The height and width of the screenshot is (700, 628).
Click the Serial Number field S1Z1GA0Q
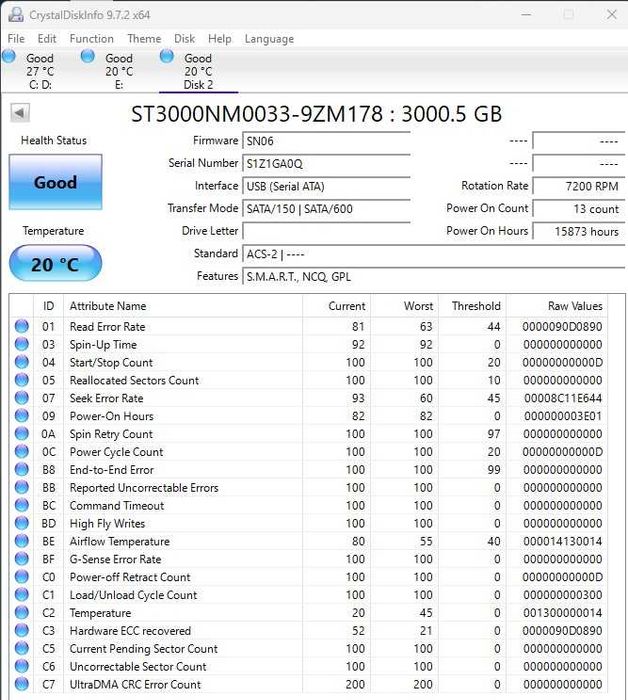point(326,164)
